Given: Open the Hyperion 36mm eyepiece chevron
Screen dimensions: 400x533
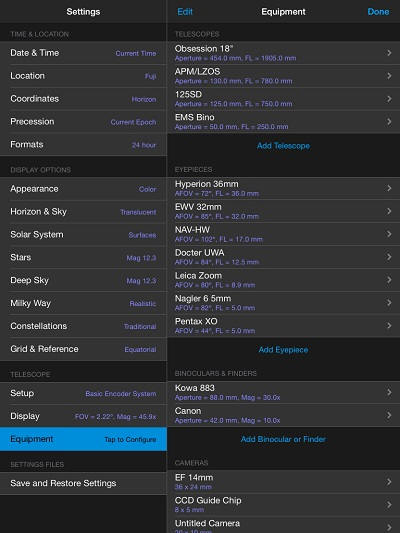Looking at the screenshot, I should click(389, 188).
